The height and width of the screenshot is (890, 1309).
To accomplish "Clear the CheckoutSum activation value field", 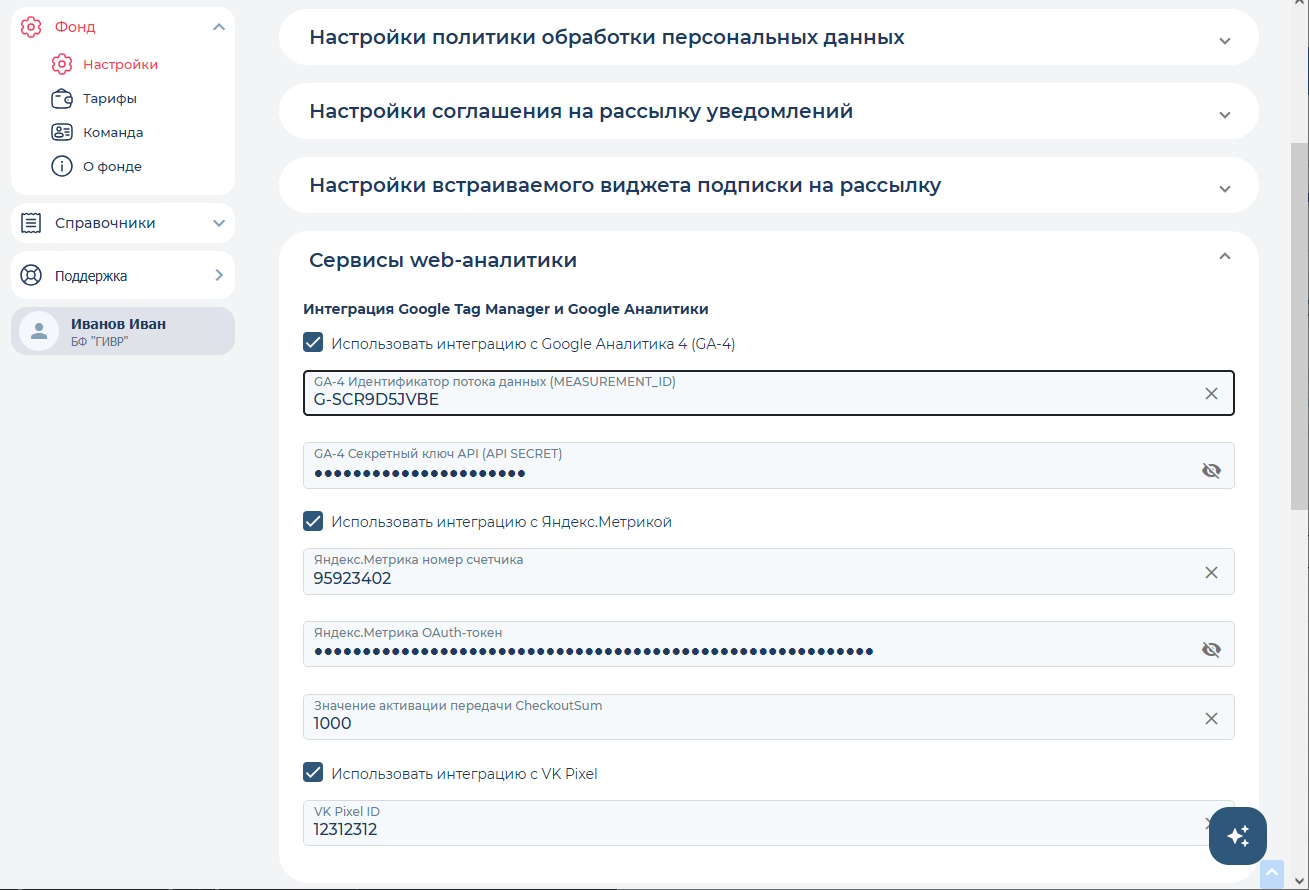I will click(x=1211, y=719).
